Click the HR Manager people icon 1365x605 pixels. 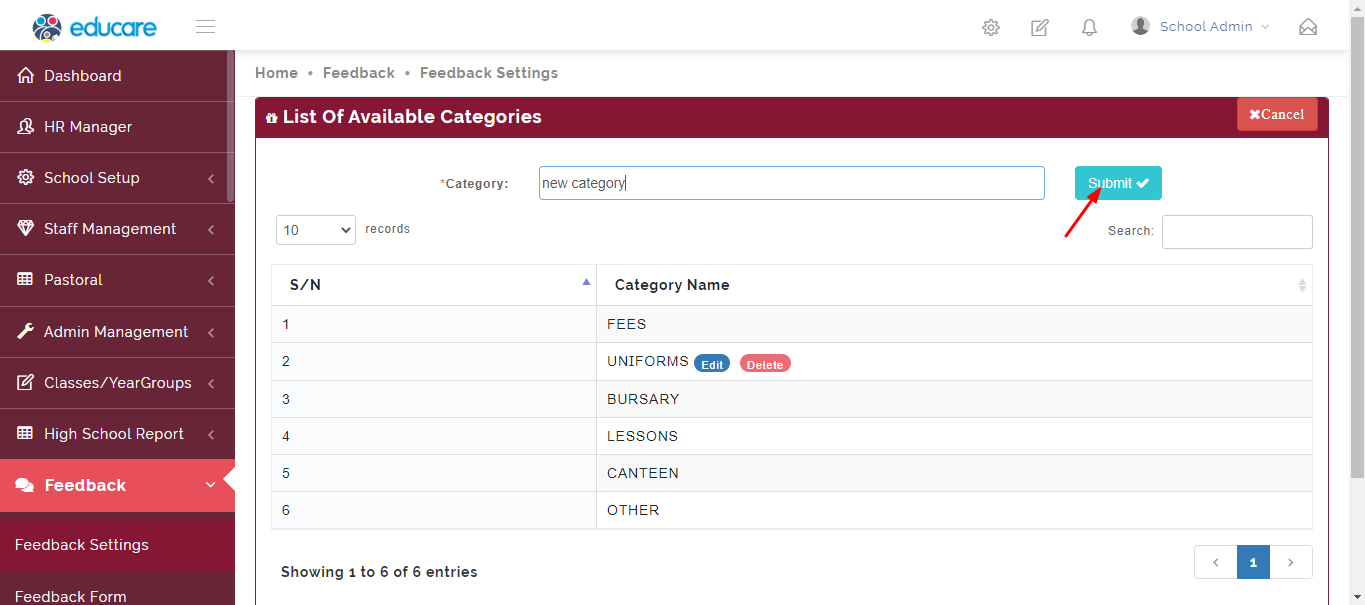click(x=26, y=127)
